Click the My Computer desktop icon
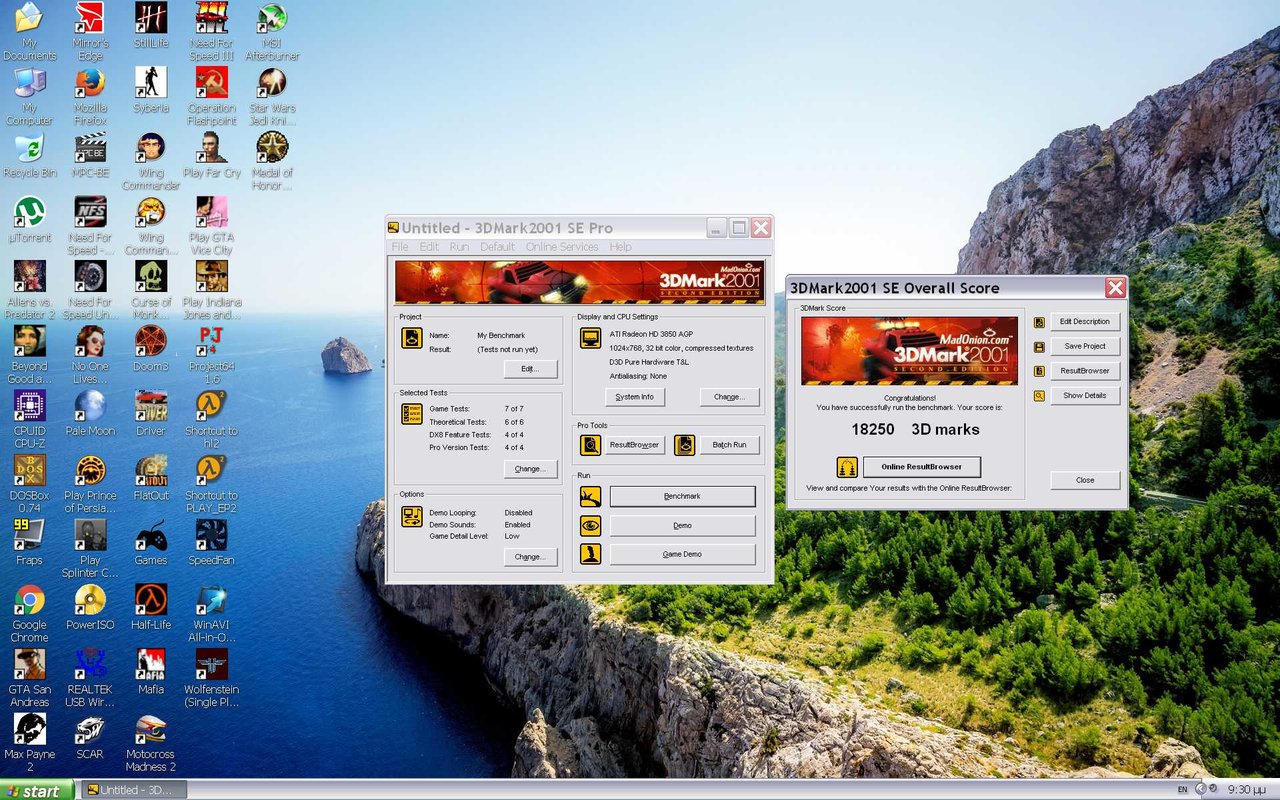This screenshot has width=1280, height=800. [29, 95]
